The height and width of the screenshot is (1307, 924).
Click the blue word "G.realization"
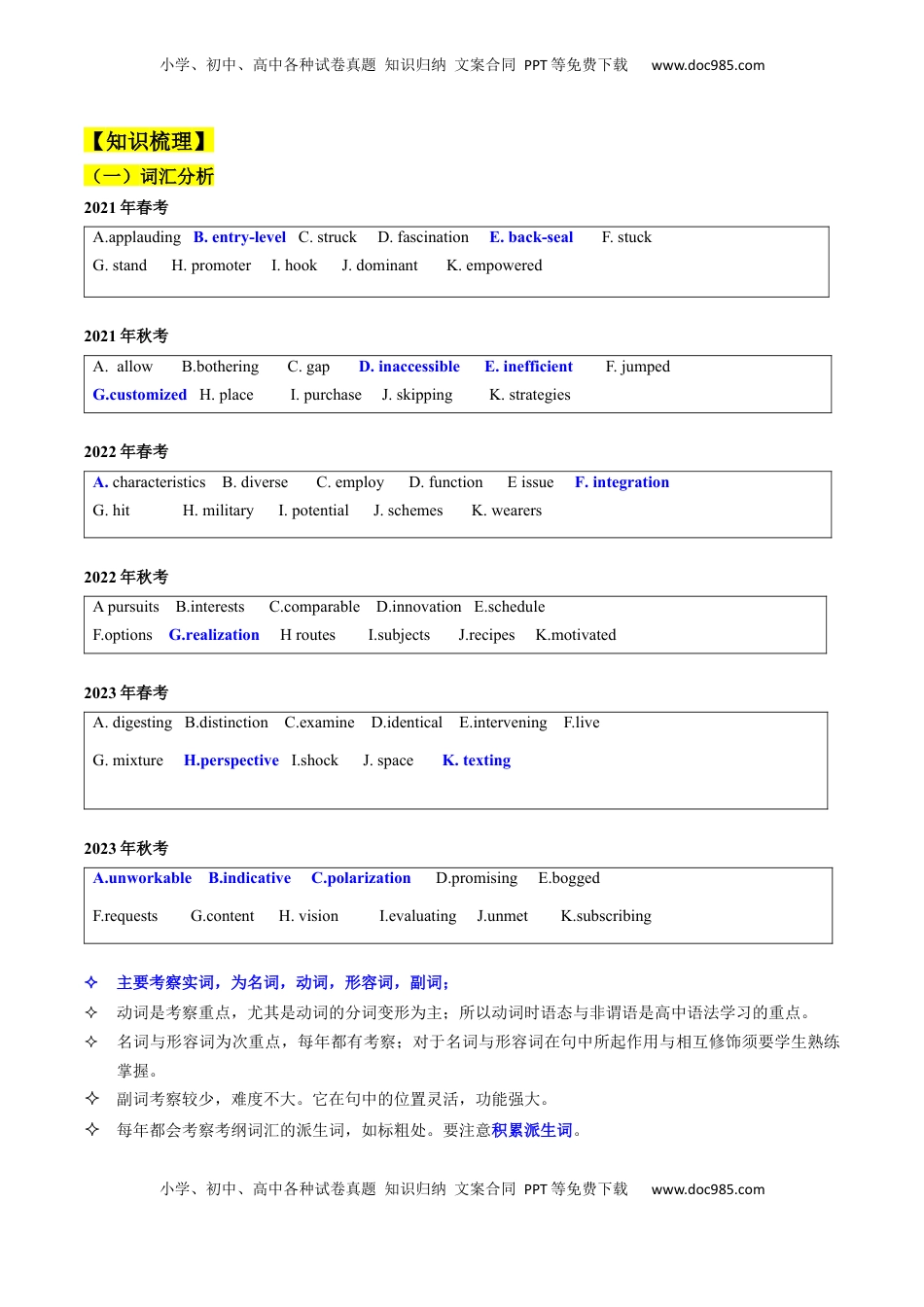[214, 635]
